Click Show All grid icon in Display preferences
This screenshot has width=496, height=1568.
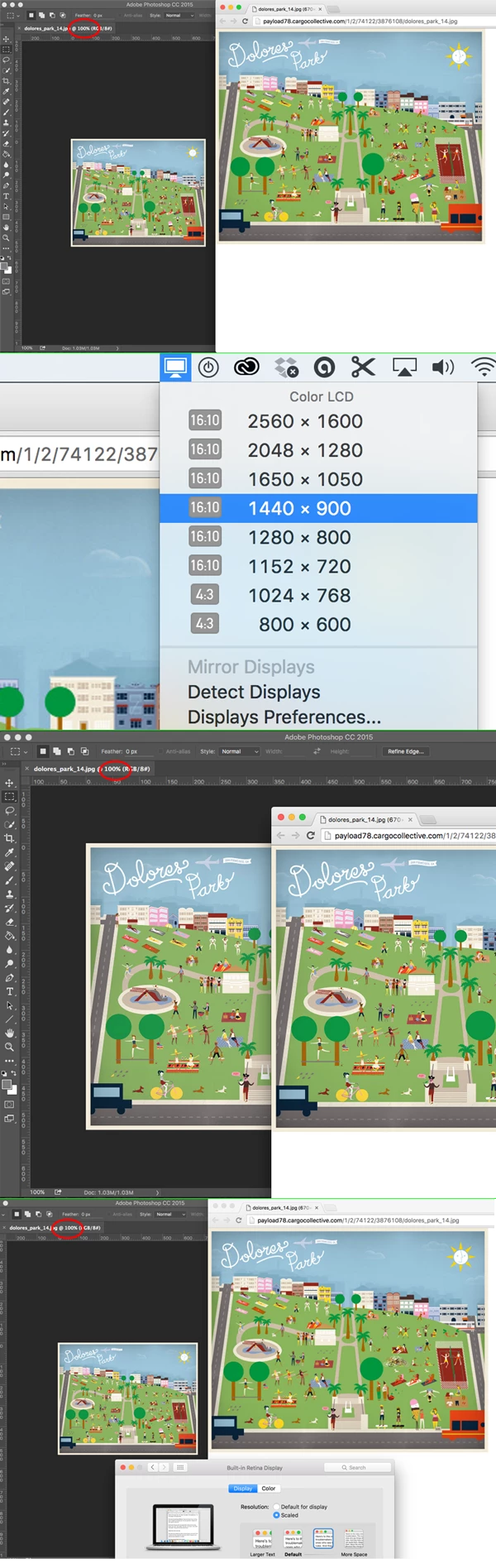tap(180, 1467)
